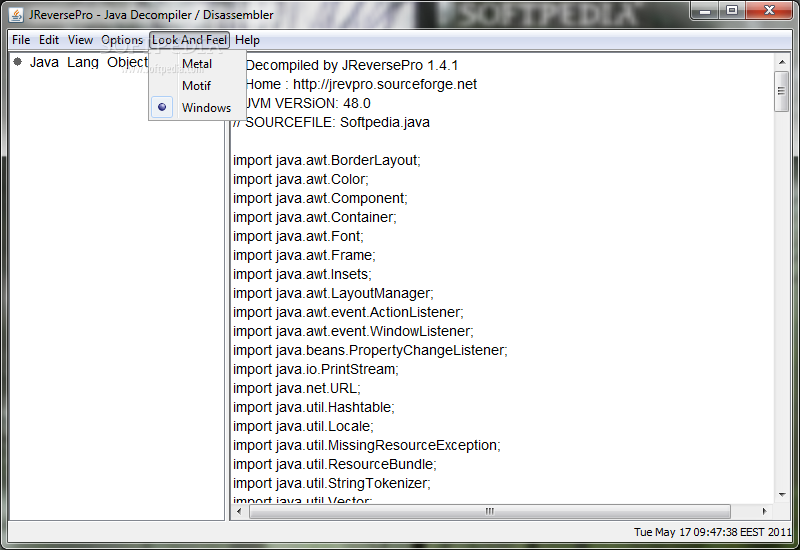Screen dimensions: 800x550
Task: Click the horizontal scrollbar thumb
Action: click(490, 511)
